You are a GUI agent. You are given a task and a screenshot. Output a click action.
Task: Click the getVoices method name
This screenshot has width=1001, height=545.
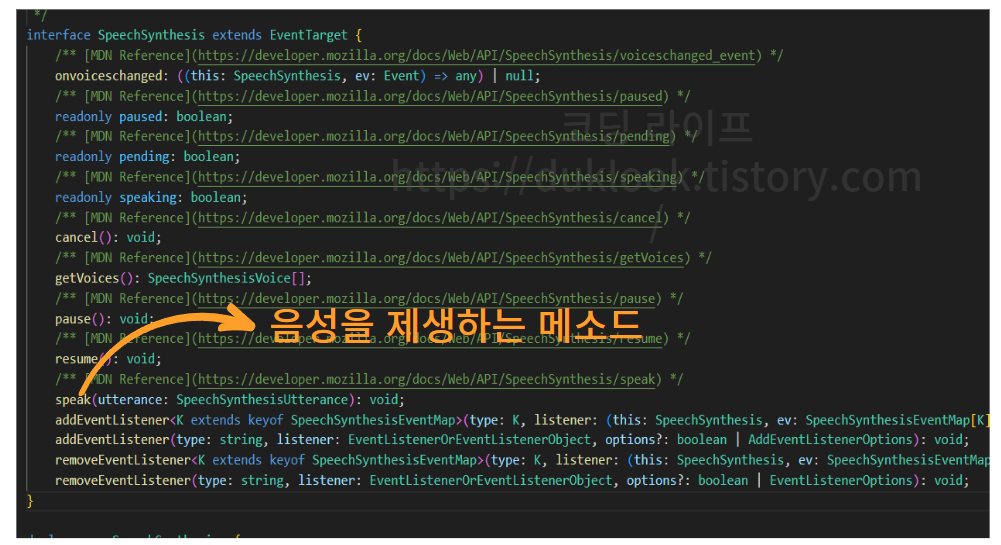tap(87, 278)
